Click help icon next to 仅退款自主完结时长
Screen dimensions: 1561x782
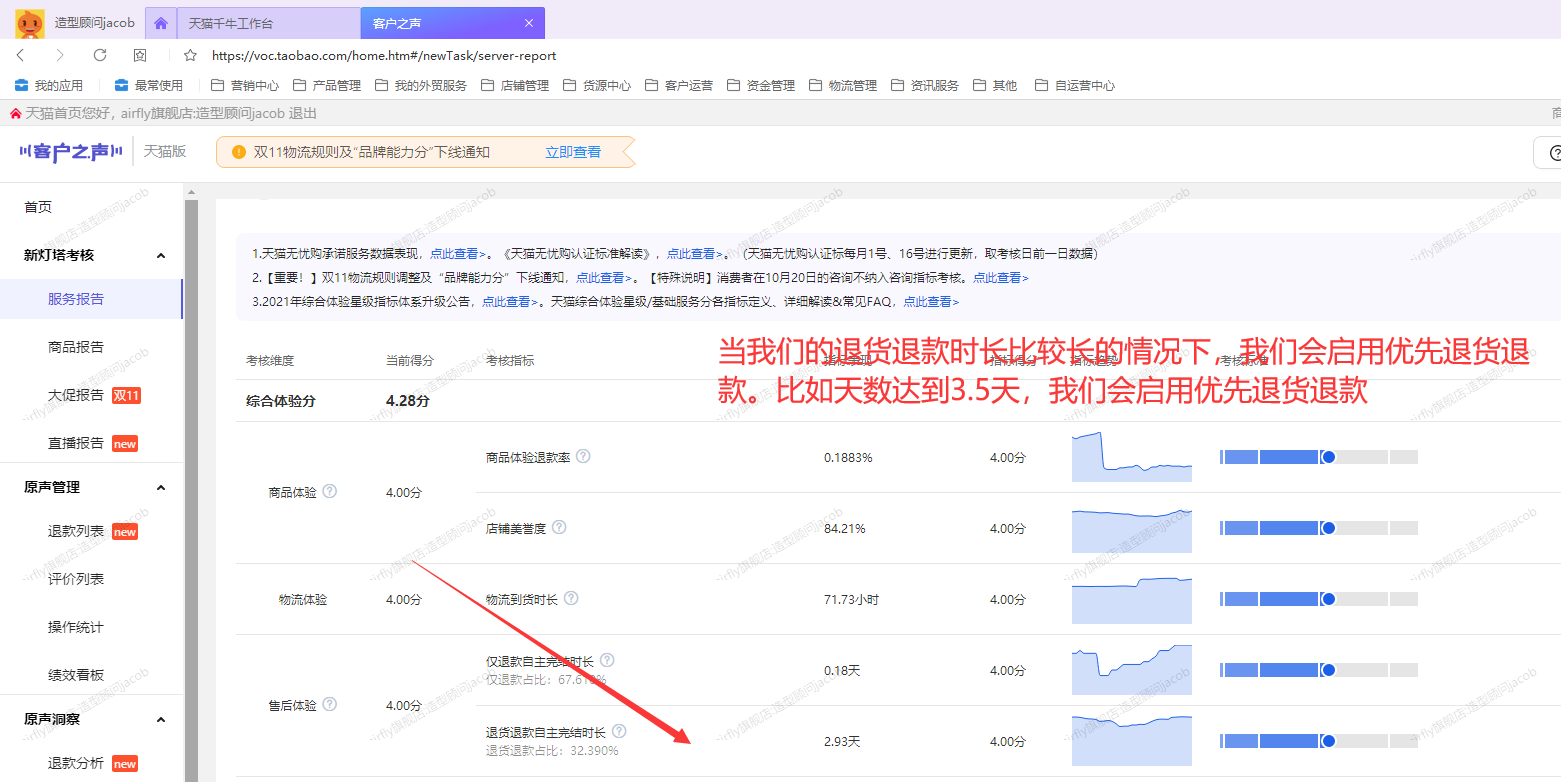[x=607, y=660]
